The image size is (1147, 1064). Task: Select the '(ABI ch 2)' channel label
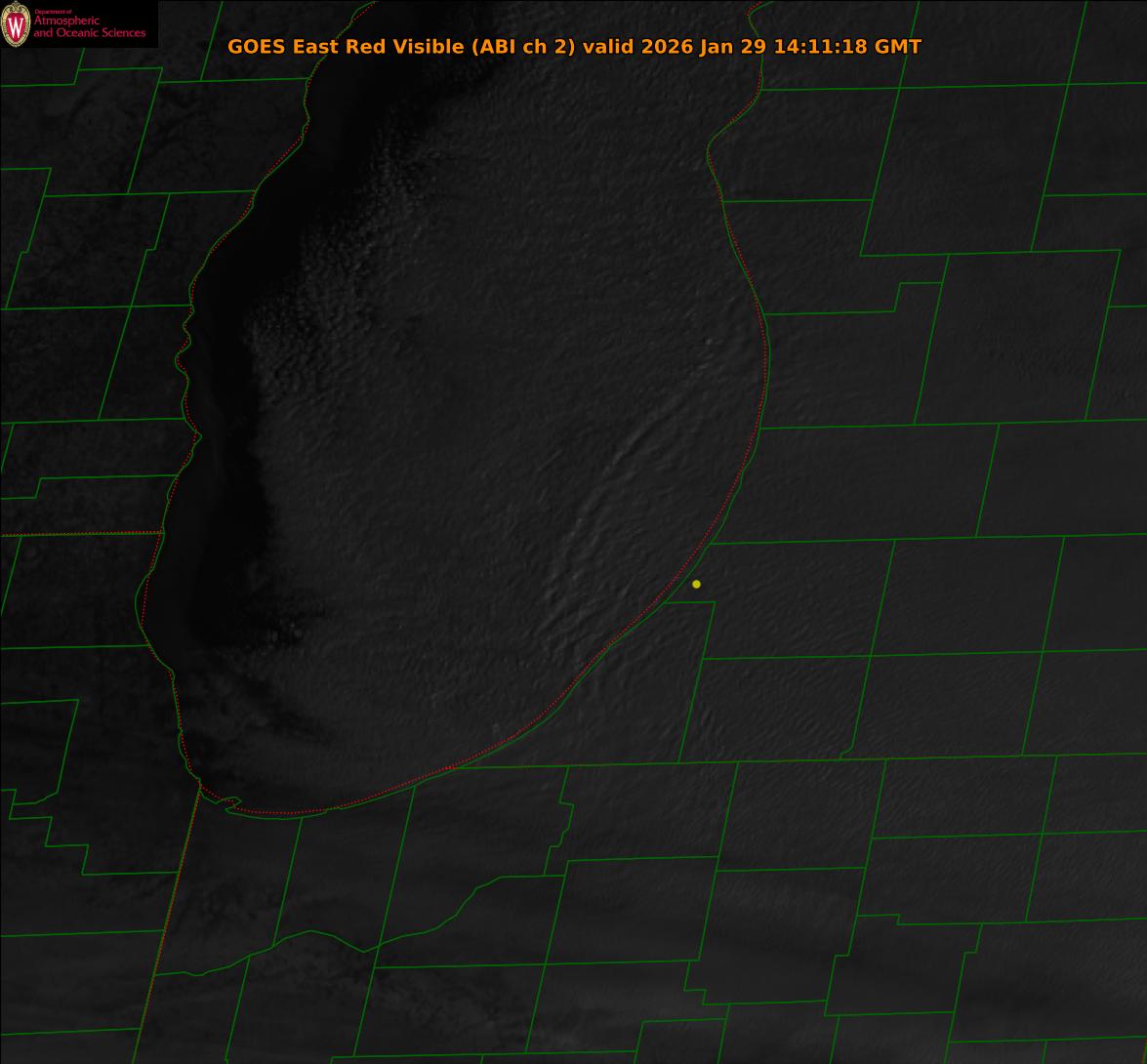click(522, 46)
